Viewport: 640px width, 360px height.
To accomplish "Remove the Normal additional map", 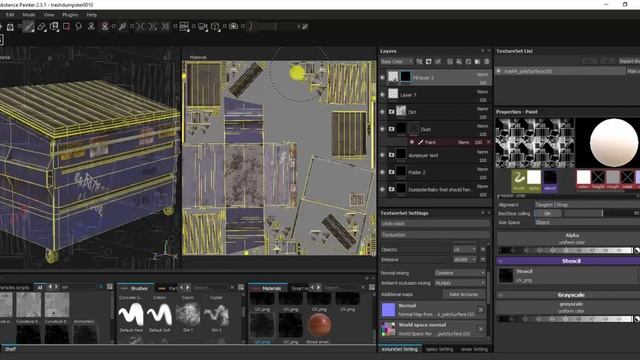I will point(481,310).
